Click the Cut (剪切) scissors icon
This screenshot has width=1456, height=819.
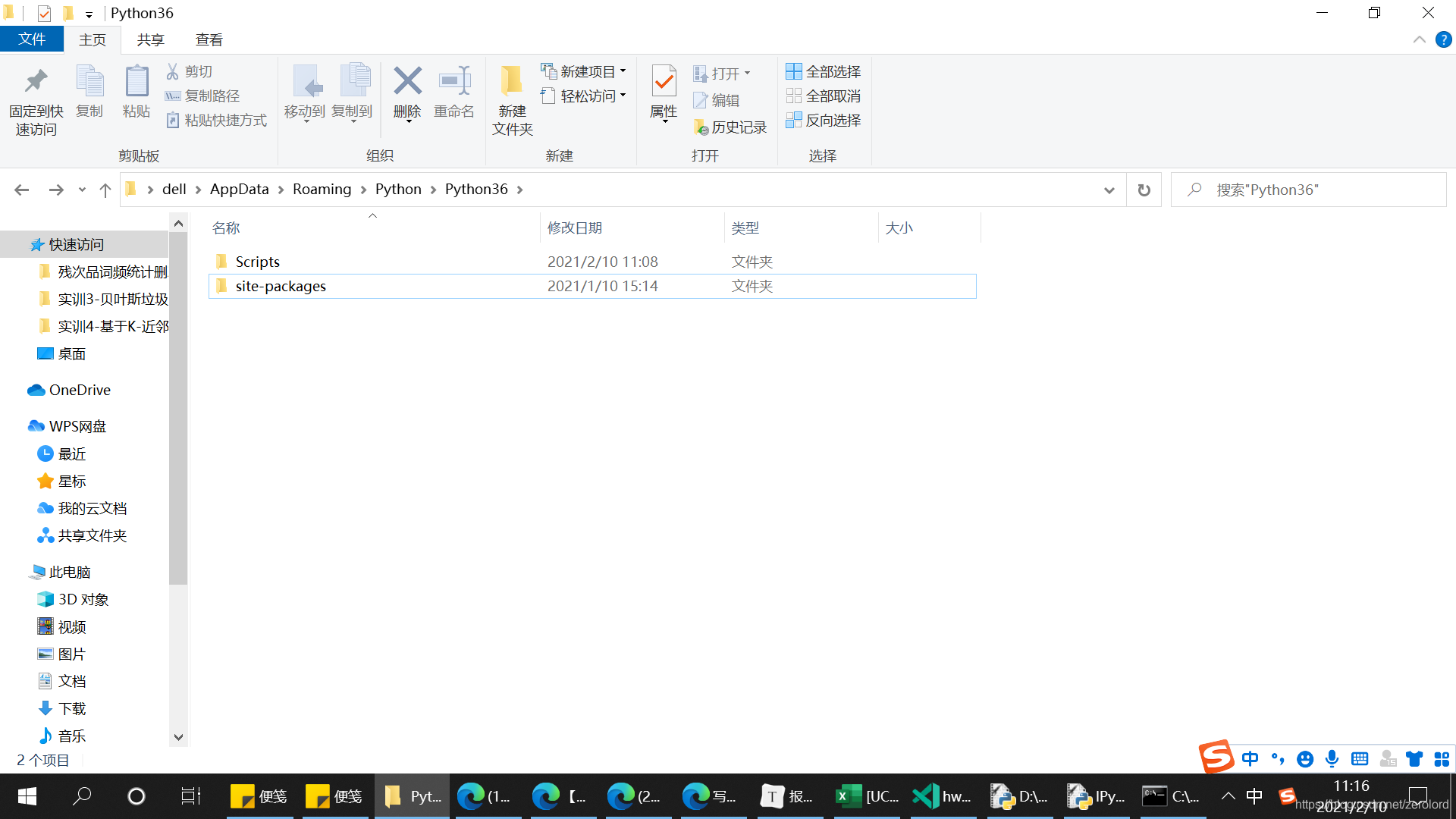point(173,71)
